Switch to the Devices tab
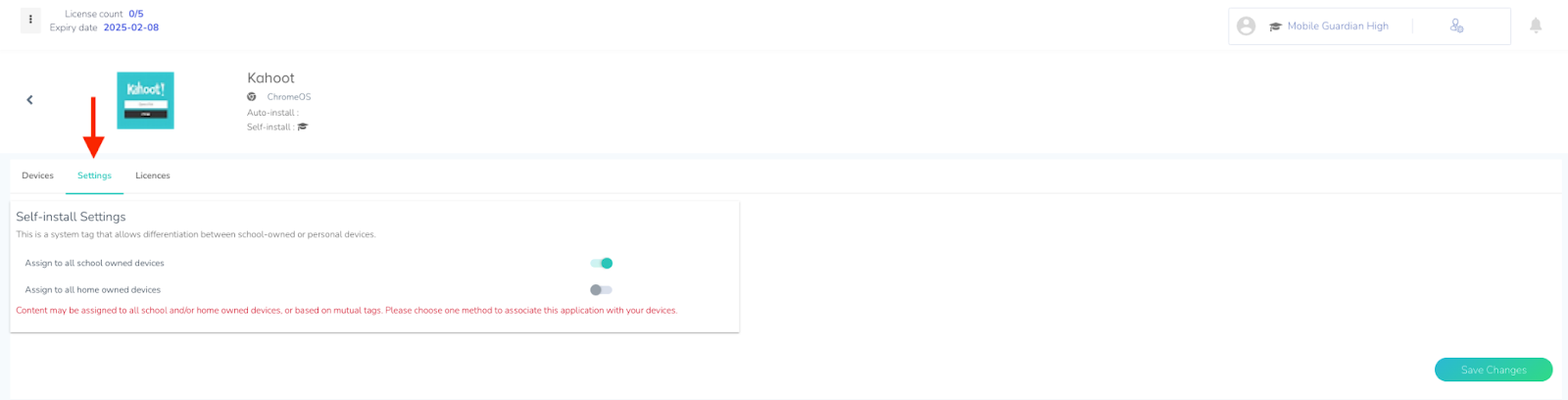 pyautogui.click(x=37, y=175)
